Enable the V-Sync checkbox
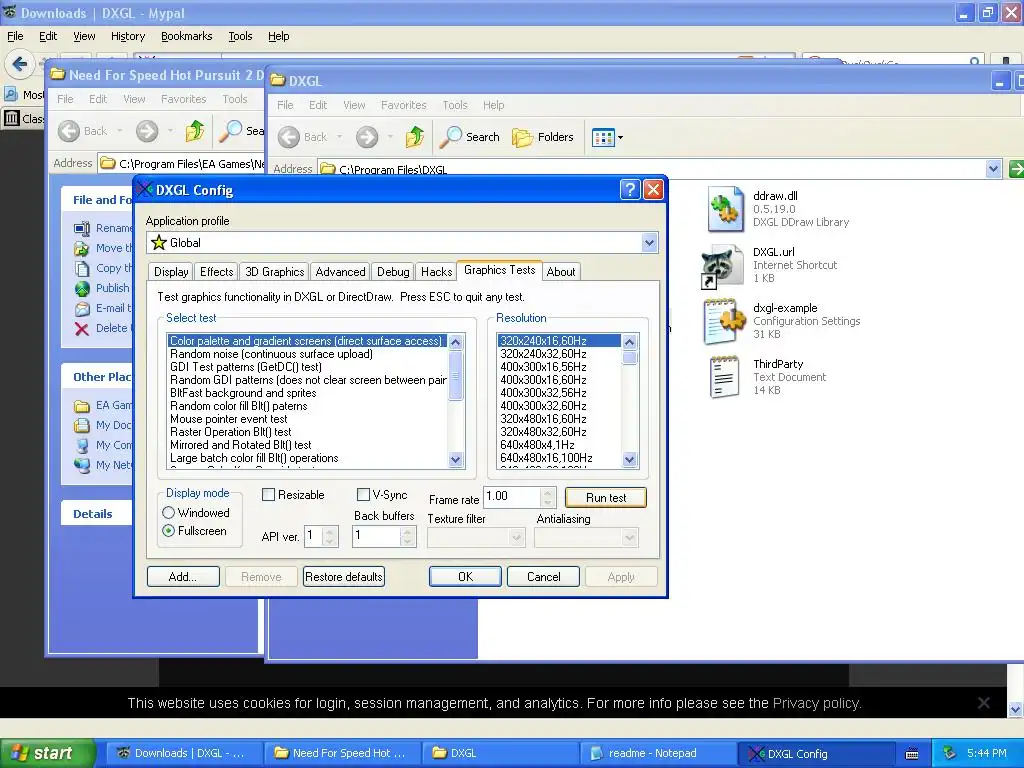 pyautogui.click(x=363, y=494)
